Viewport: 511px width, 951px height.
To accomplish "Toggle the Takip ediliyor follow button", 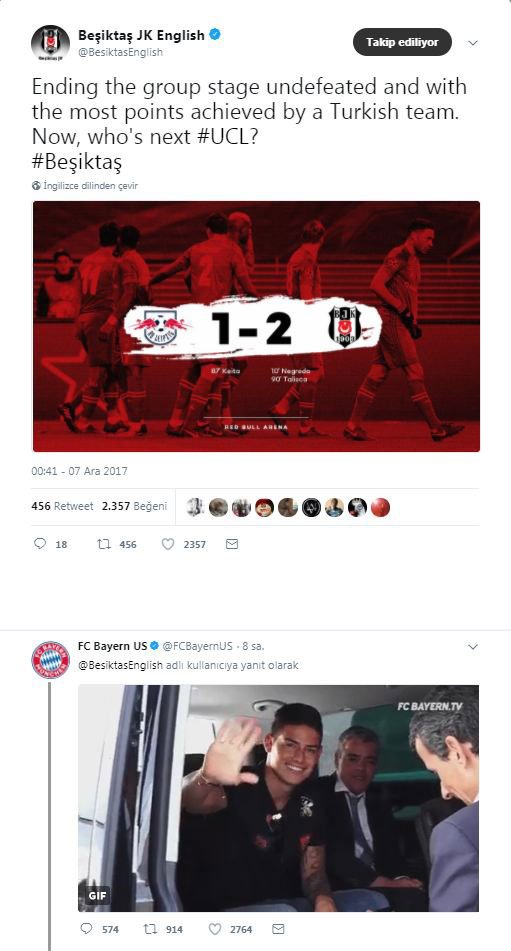I will [402, 42].
